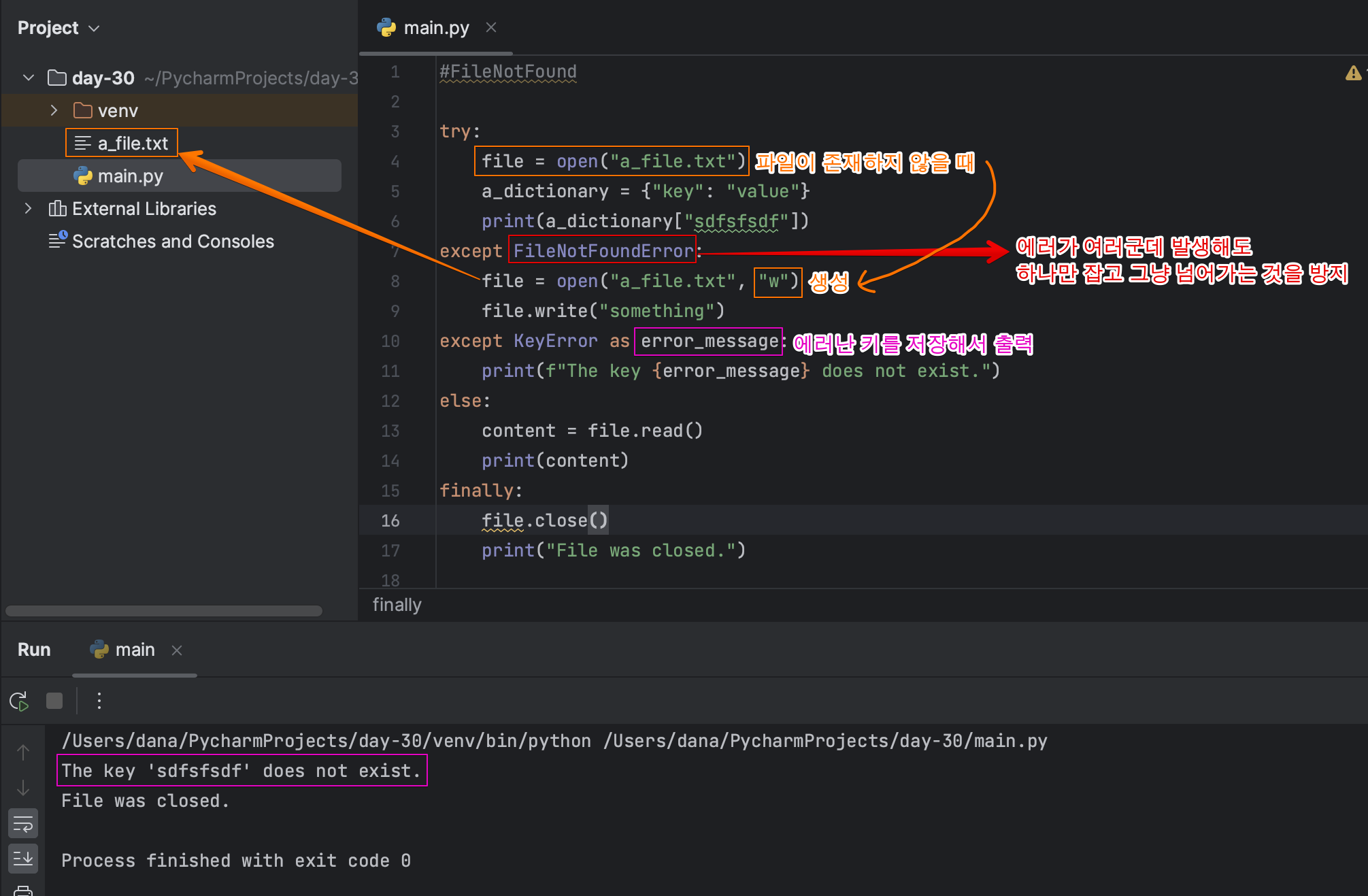Open Scratches and Consoles
Viewport: 1368px width, 896px height.
click(173, 241)
